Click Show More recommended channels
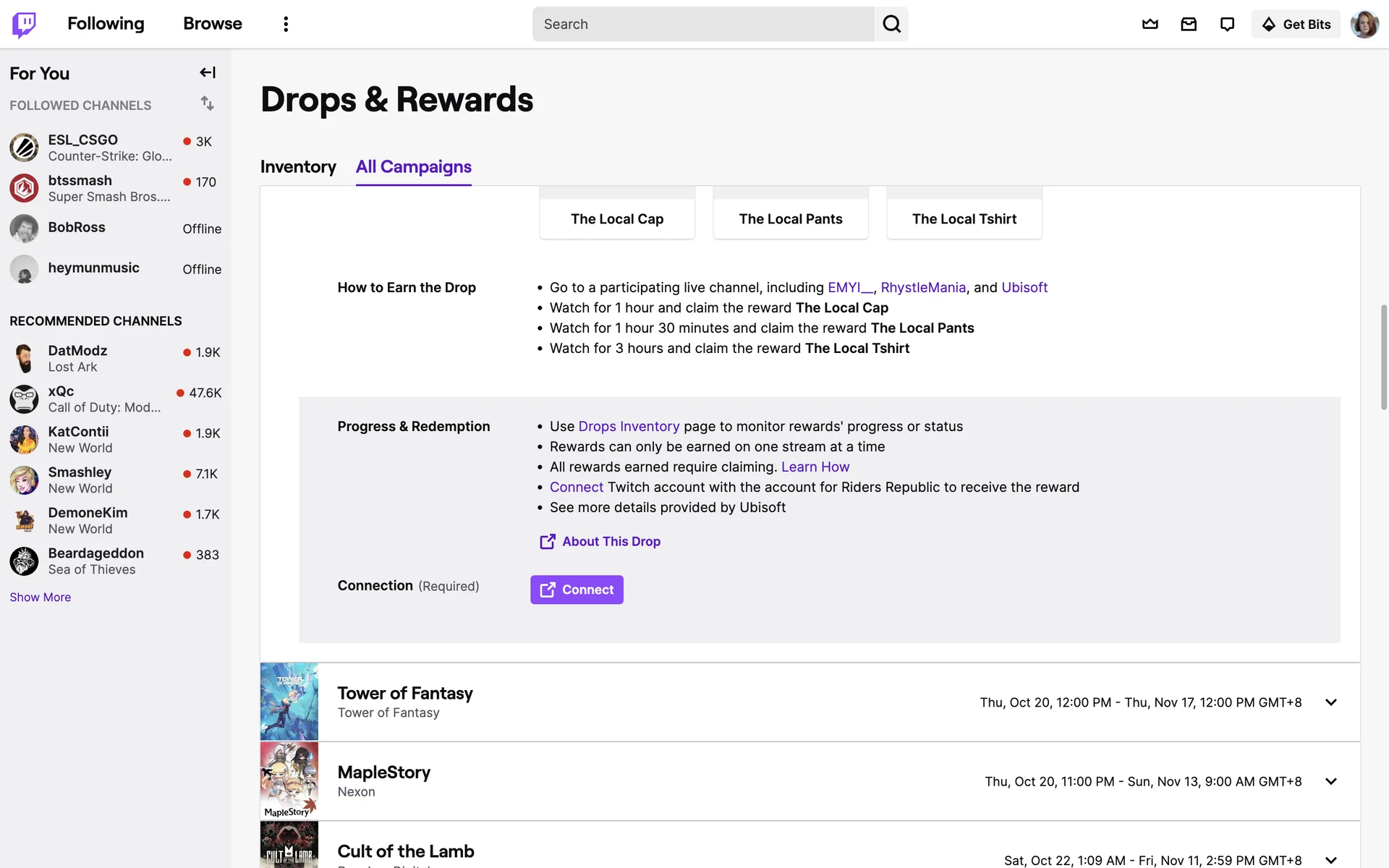1389x868 pixels. [x=41, y=597]
